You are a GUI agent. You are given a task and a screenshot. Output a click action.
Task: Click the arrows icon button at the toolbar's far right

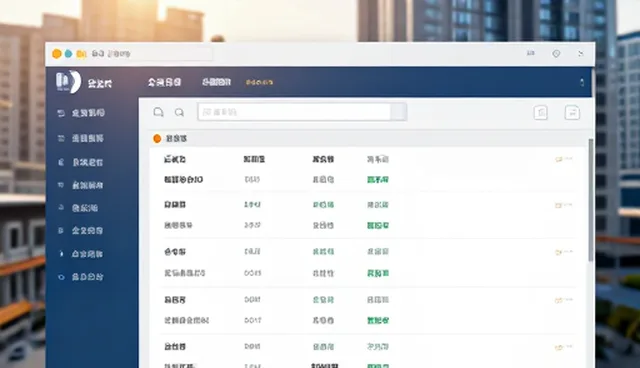[x=572, y=113]
